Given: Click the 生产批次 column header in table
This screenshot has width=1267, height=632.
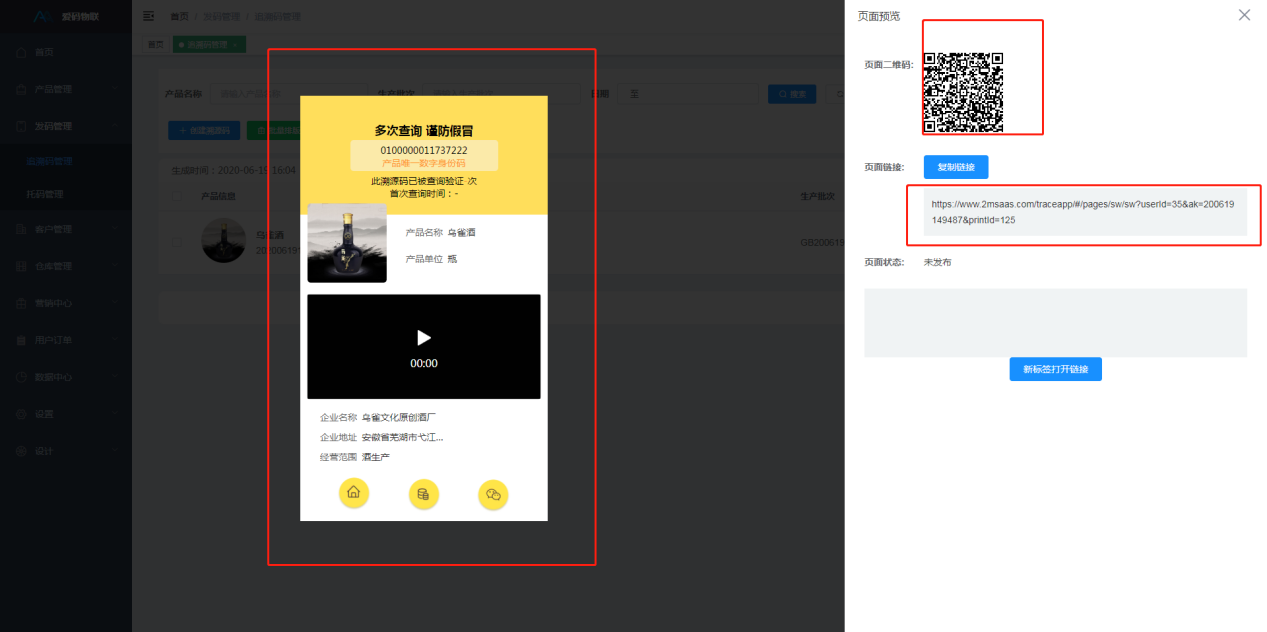Looking at the screenshot, I should [818, 196].
